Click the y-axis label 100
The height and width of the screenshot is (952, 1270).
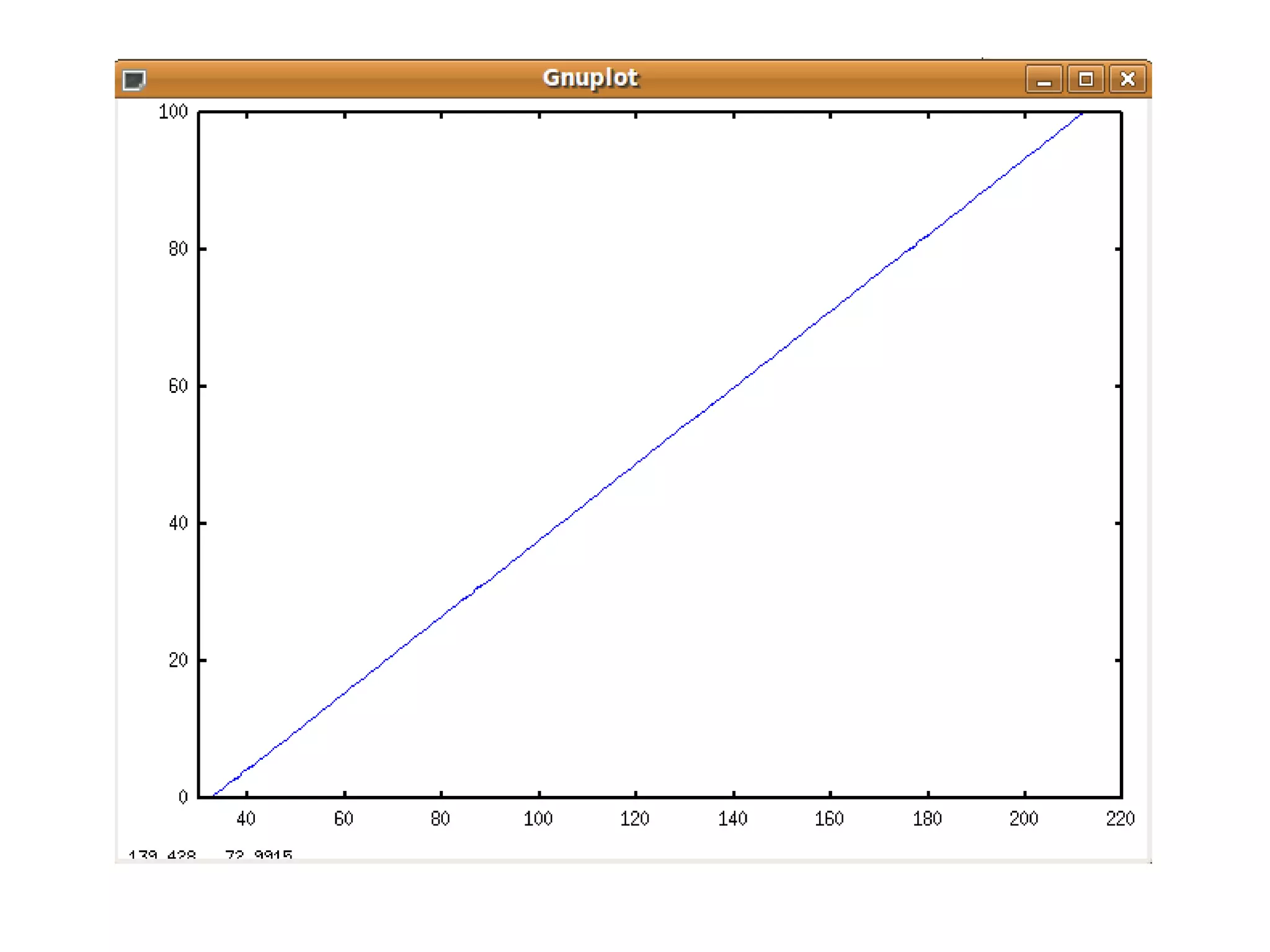coord(173,112)
